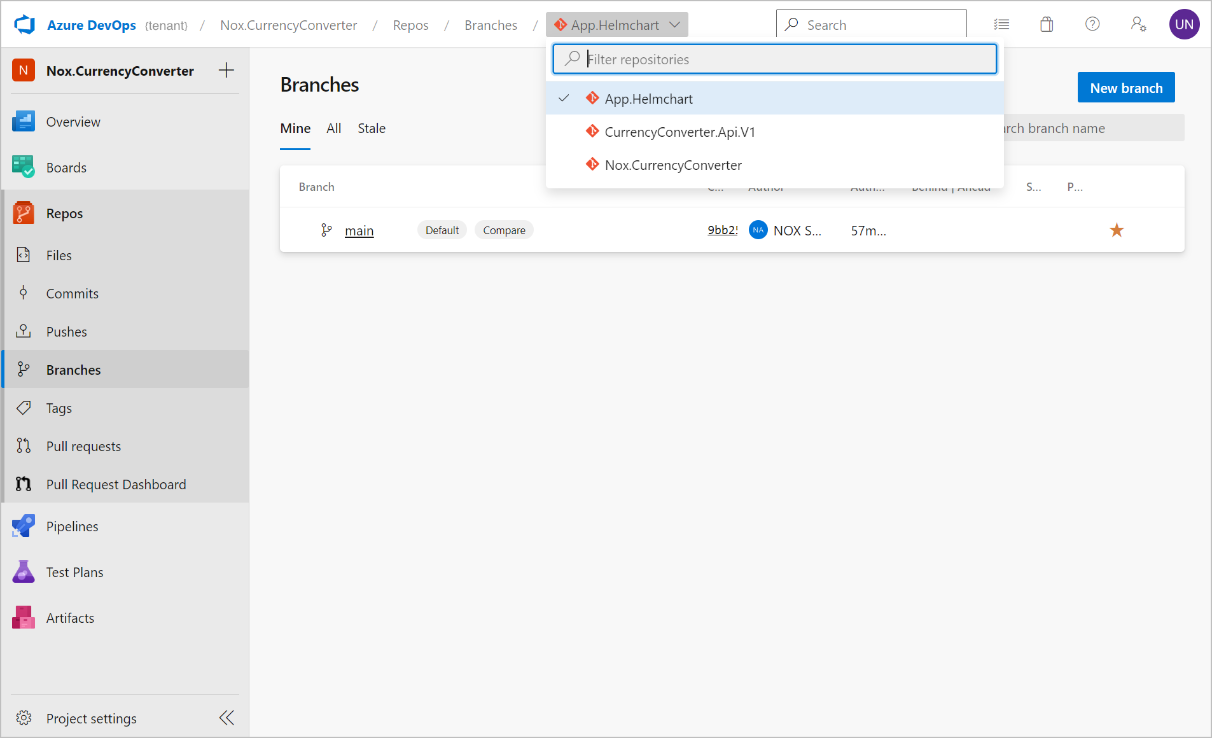The width and height of the screenshot is (1212, 738).
Task: Click the 57m authored time cell
Action: 868,230
